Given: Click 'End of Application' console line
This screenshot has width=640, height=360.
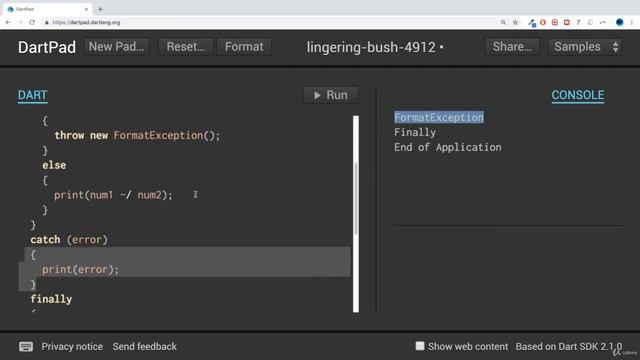Looking at the screenshot, I should (x=448, y=147).
